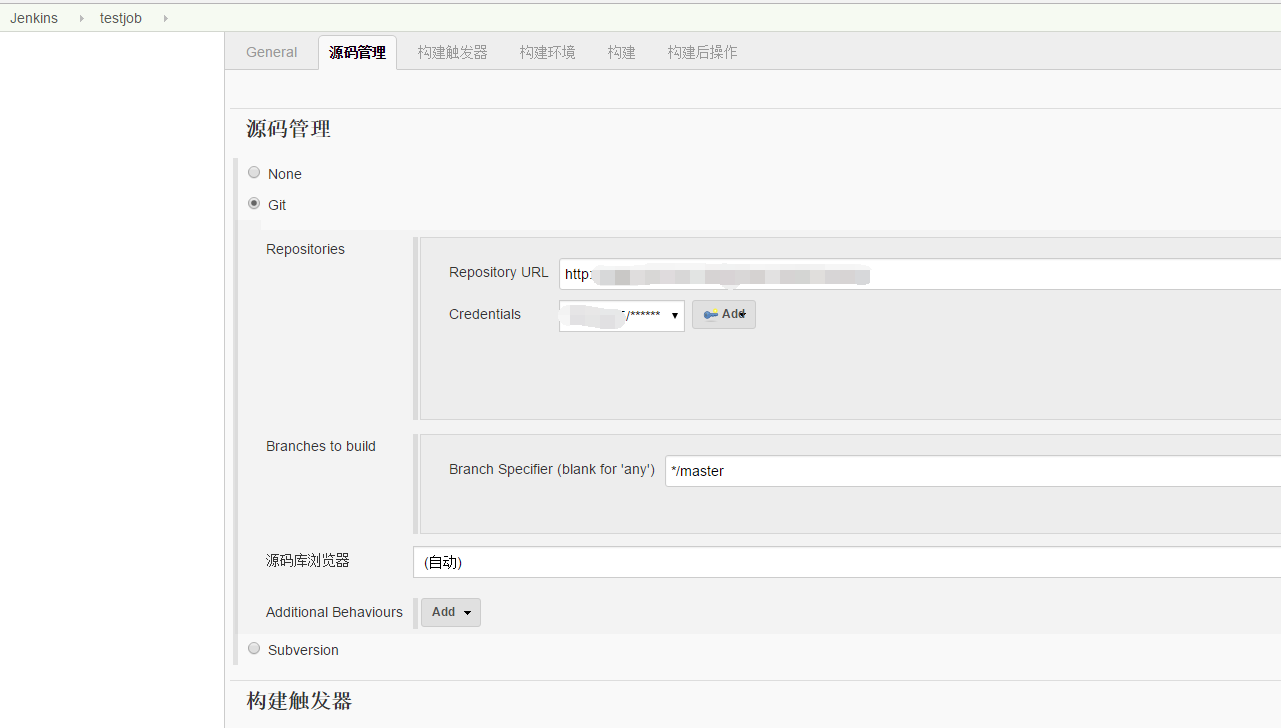Click the Branches to build label
Screen dimensions: 1281x728
[321, 446]
